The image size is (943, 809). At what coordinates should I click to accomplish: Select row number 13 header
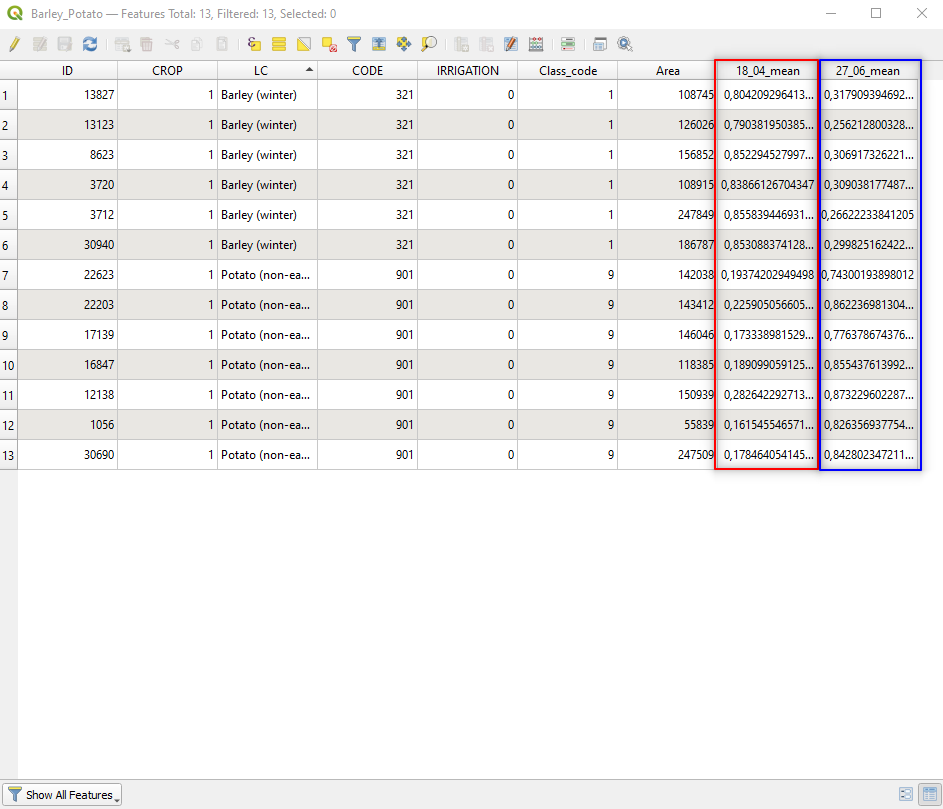pos(8,455)
